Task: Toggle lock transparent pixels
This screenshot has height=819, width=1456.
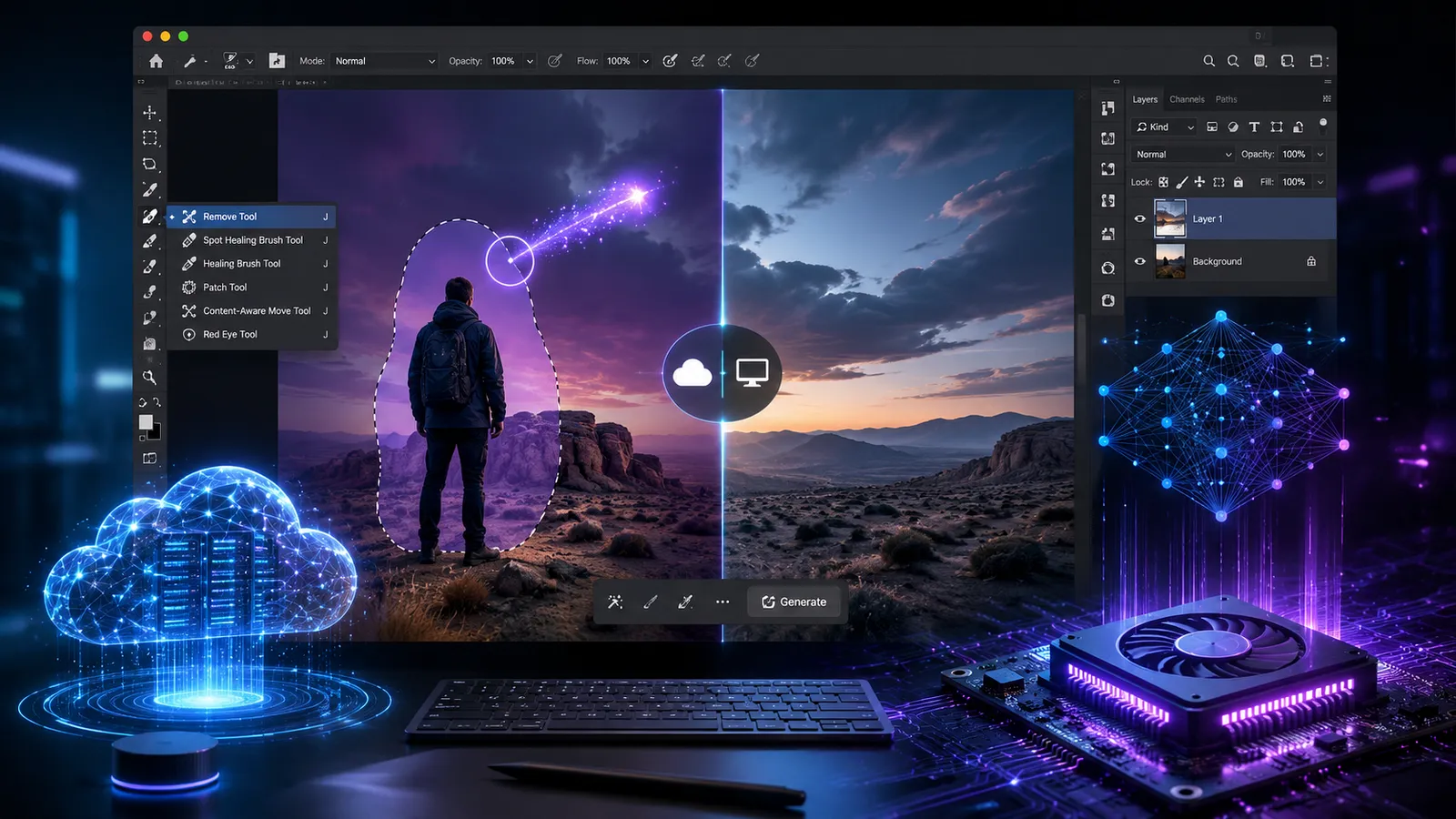Action: click(x=1163, y=182)
